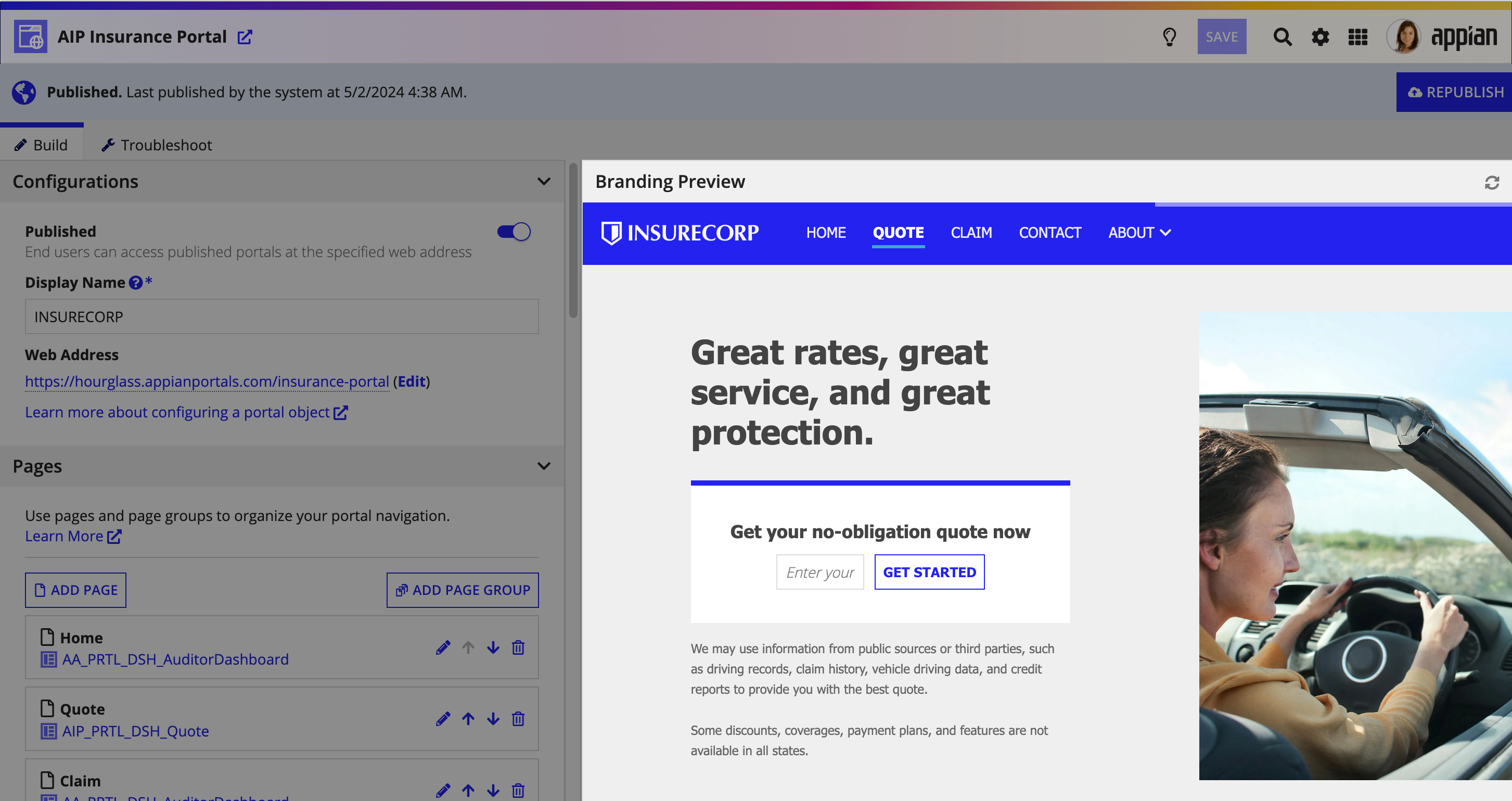Select CONTACT in preview navigation
Screen dimensions: 1512x801
pos(1049,233)
